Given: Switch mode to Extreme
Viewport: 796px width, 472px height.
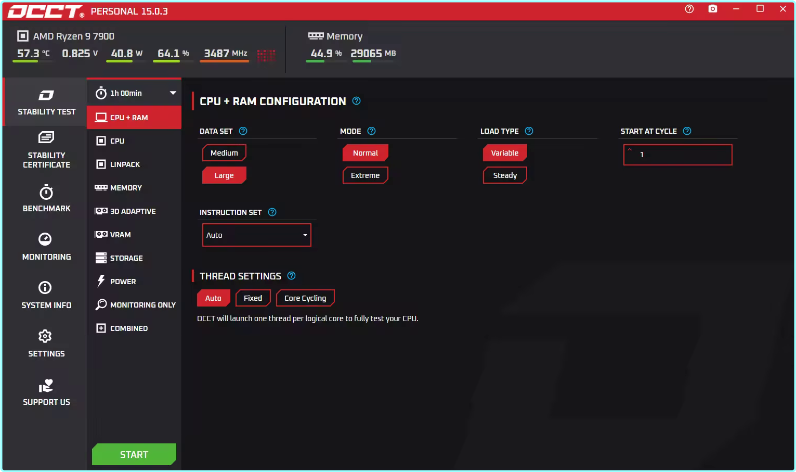Looking at the screenshot, I should coord(365,175).
